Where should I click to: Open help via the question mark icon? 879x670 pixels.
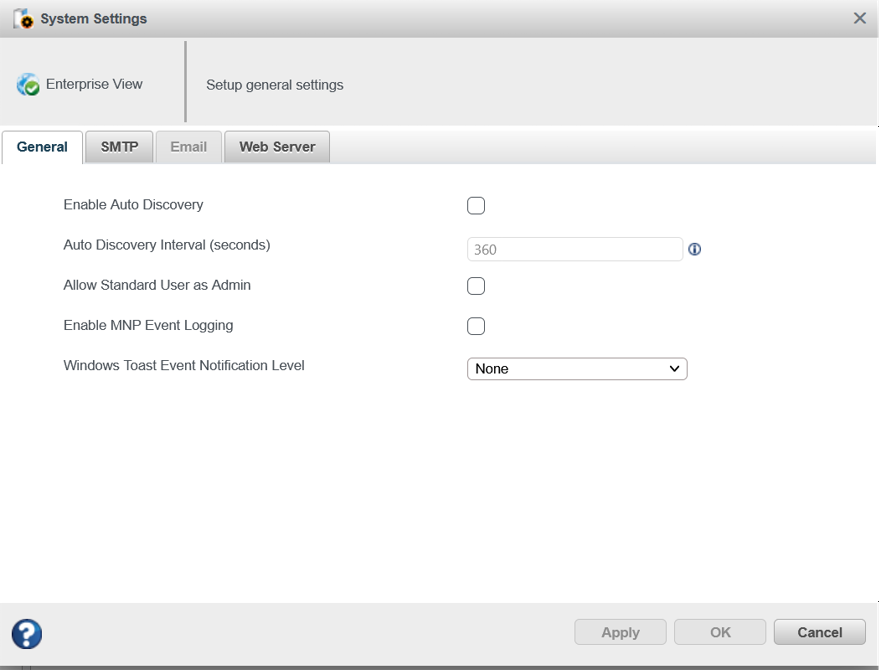(x=27, y=633)
